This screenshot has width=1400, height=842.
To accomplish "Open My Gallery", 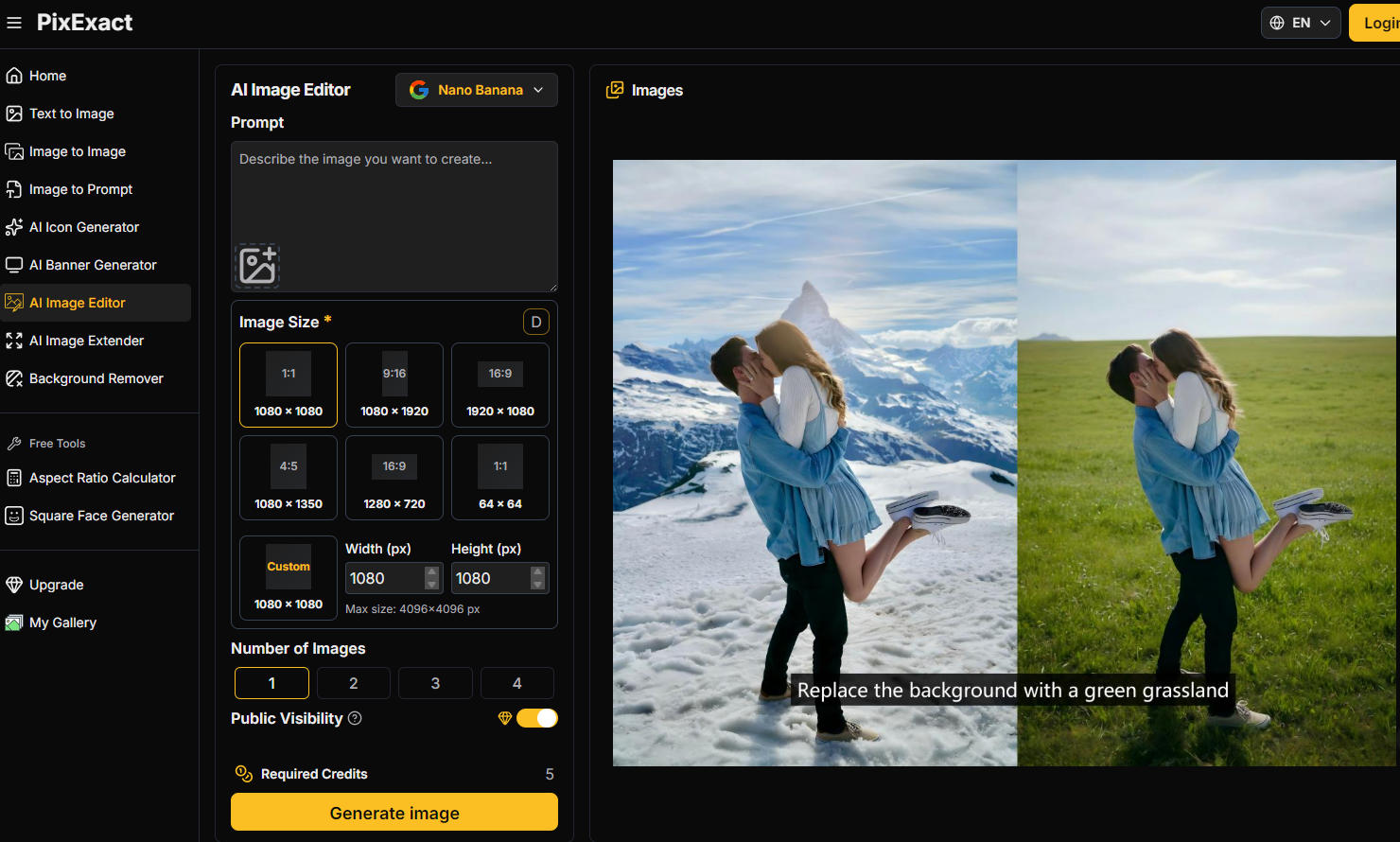I will click(62, 623).
